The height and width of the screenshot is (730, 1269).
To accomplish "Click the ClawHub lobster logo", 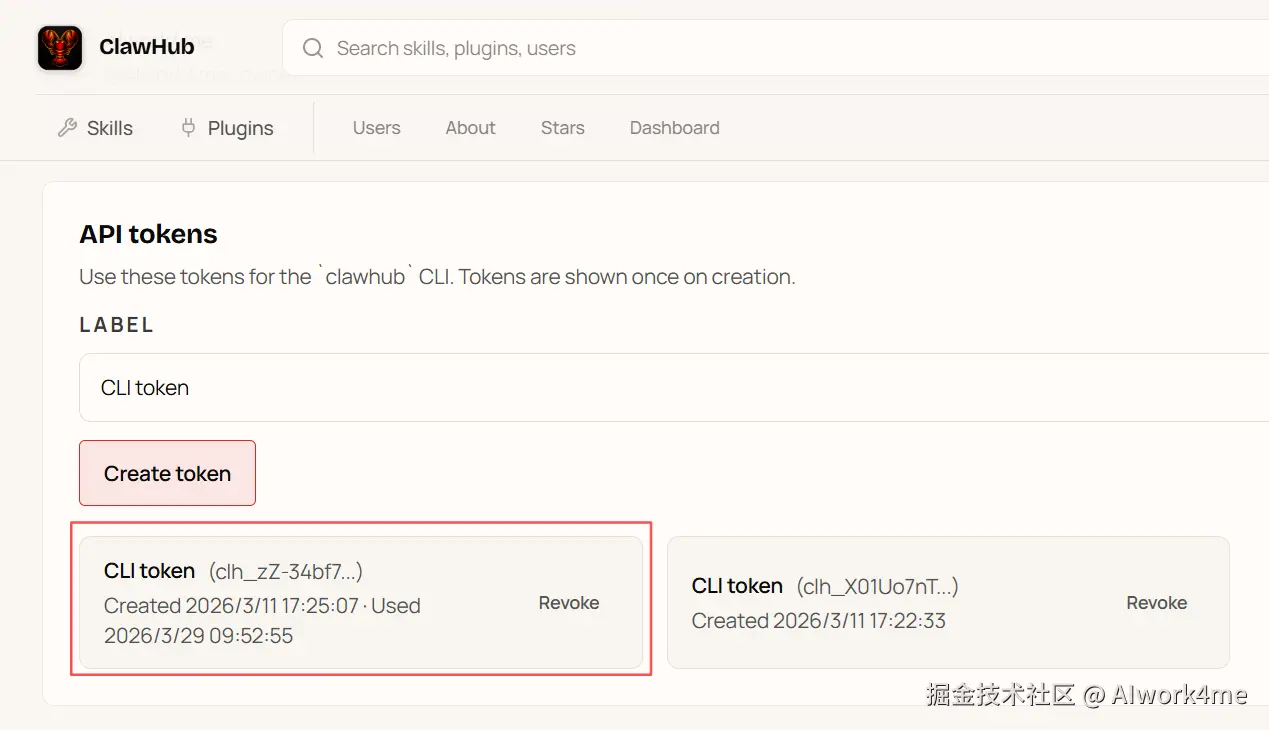I will (60, 48).
